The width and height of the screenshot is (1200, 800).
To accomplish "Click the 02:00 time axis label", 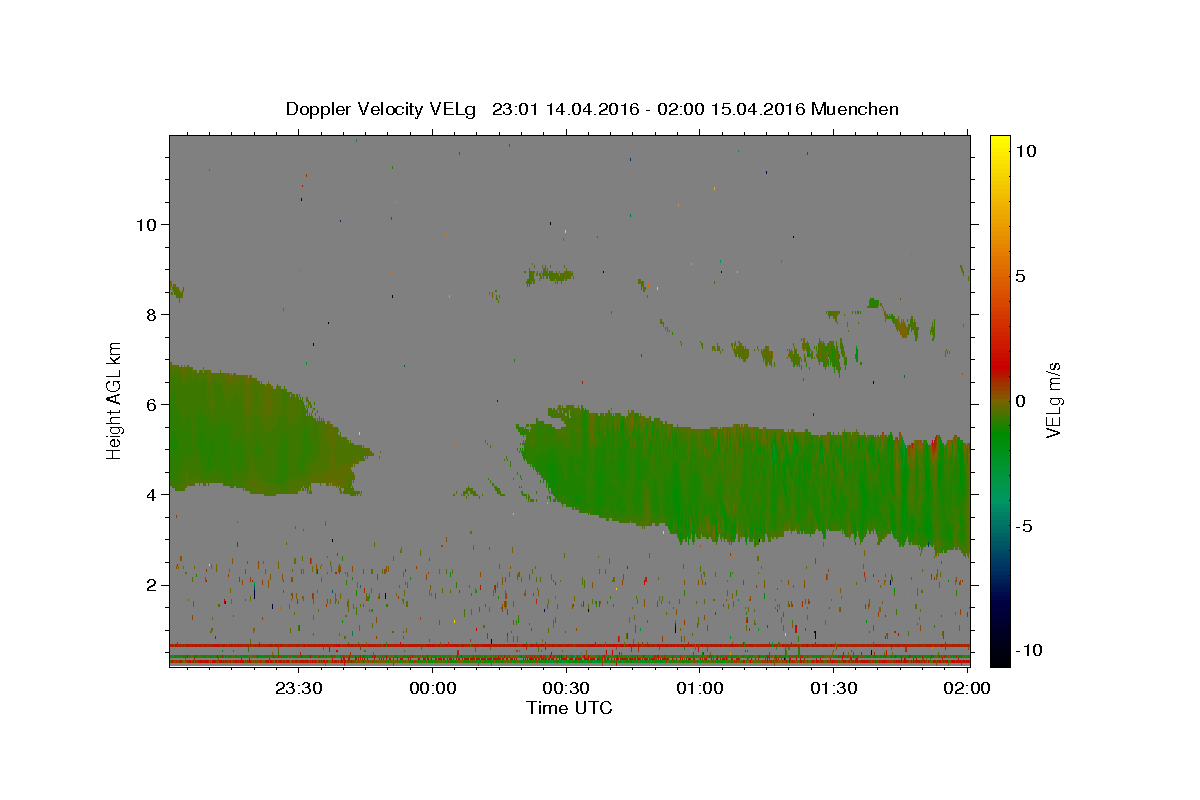I will click(967, 688).
